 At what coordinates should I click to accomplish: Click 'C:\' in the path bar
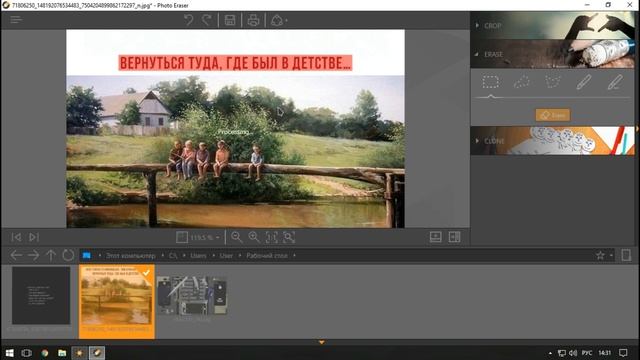(173, 256)
